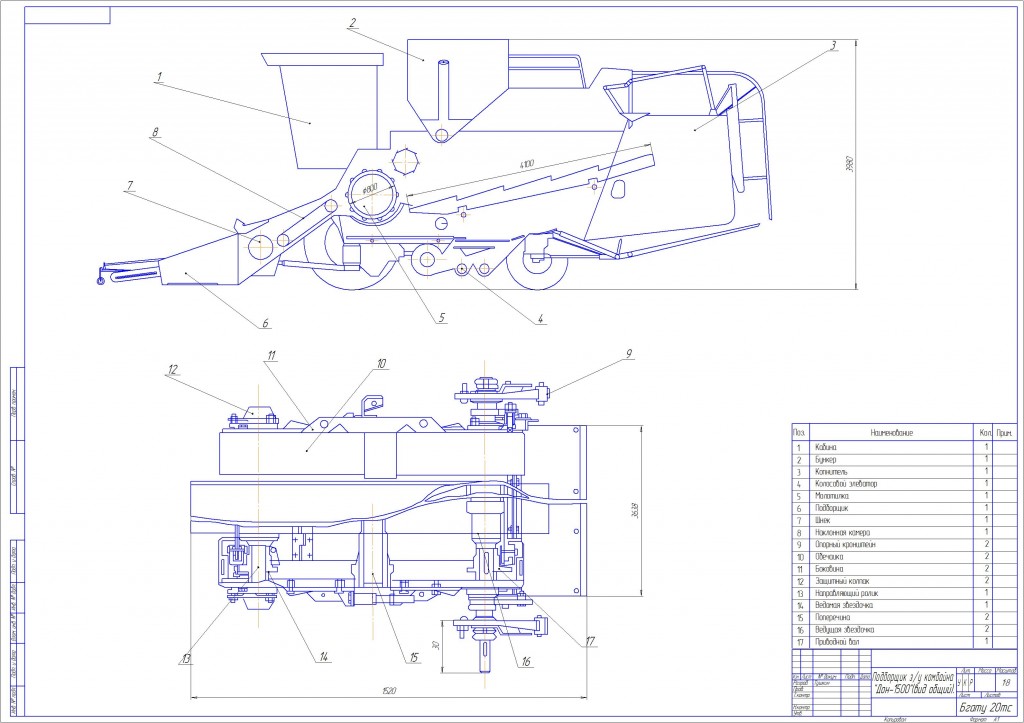Click 'Подборщик' in the parts list column
This screenshot has height=723, width=1024.
pos(832,508)
